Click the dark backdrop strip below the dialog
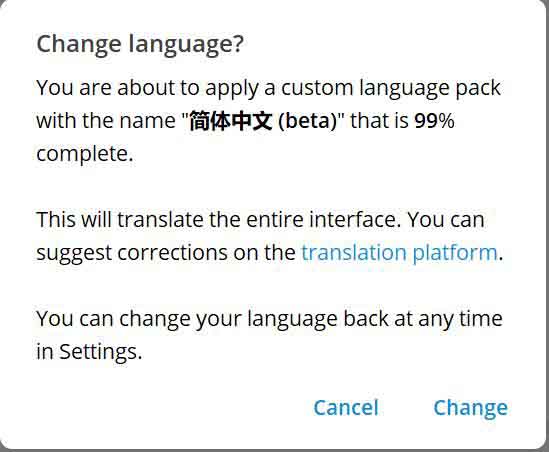 [x=274, y=451]
